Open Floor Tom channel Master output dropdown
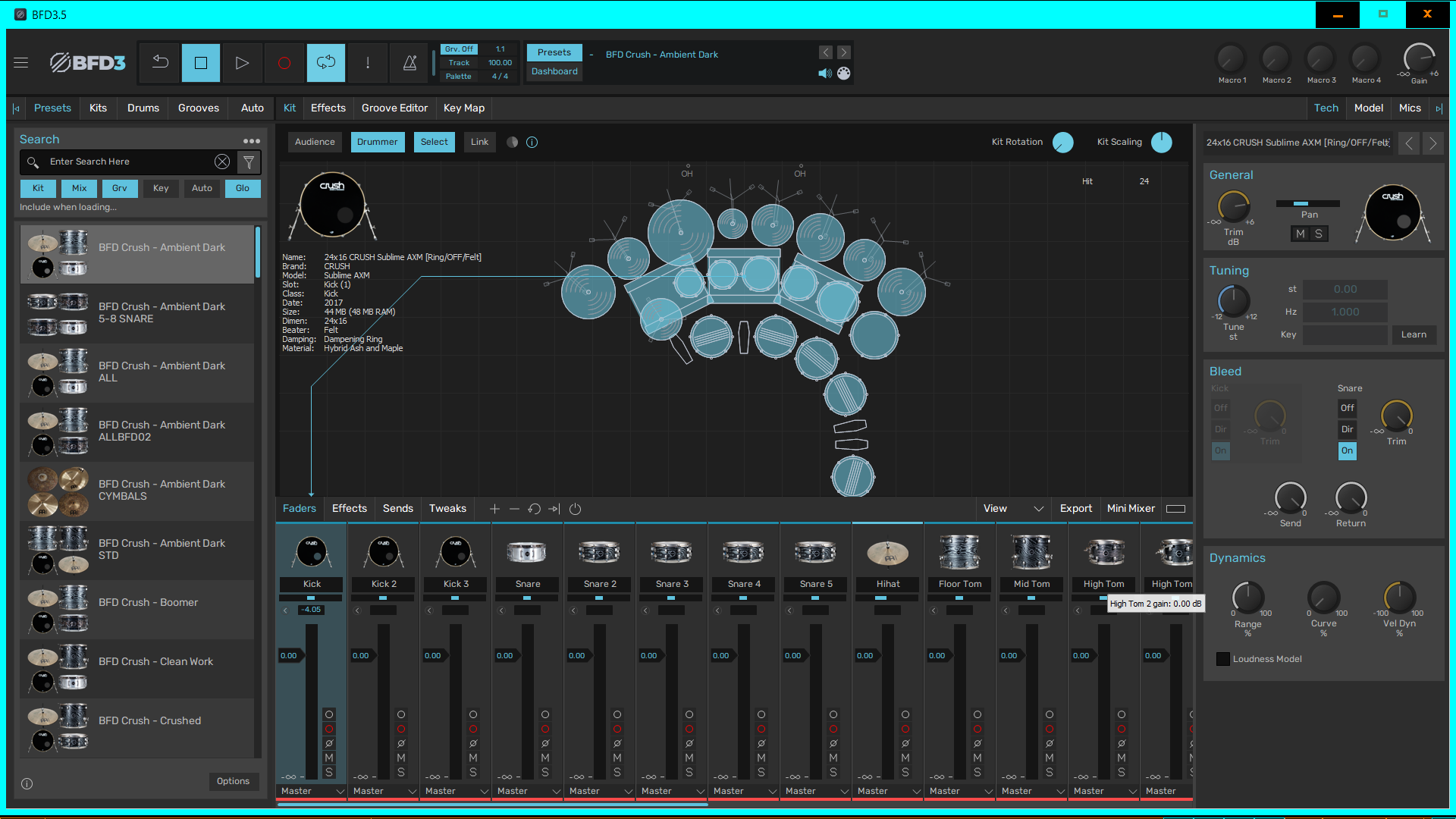 click(960, 791)
